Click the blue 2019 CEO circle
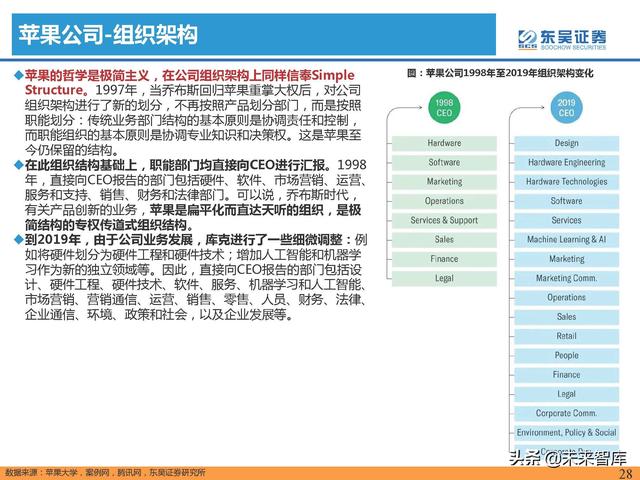Viewport: 640px width, 480px height. coord(566,108)
